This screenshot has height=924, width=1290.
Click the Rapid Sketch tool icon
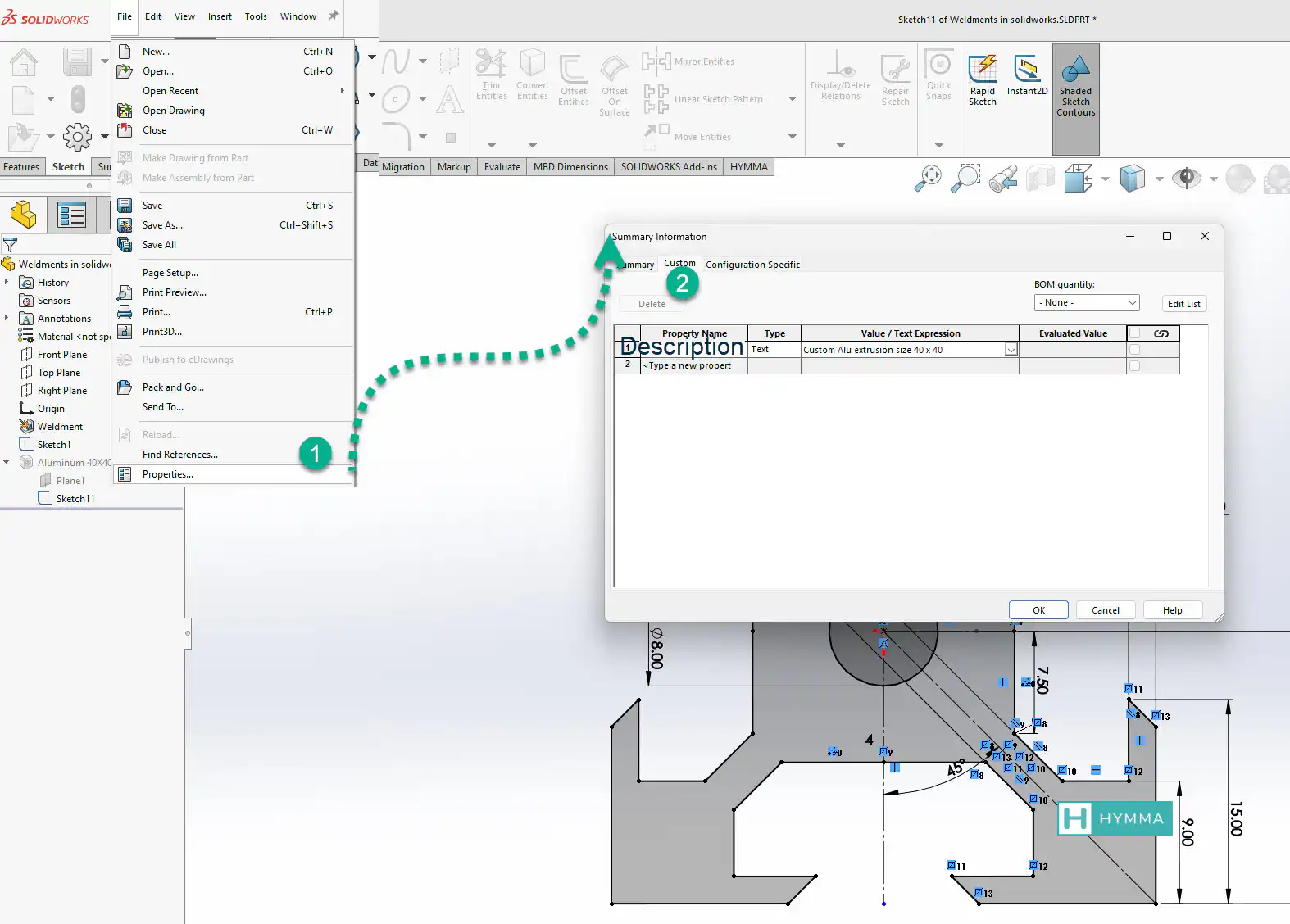tap(983, 79)
